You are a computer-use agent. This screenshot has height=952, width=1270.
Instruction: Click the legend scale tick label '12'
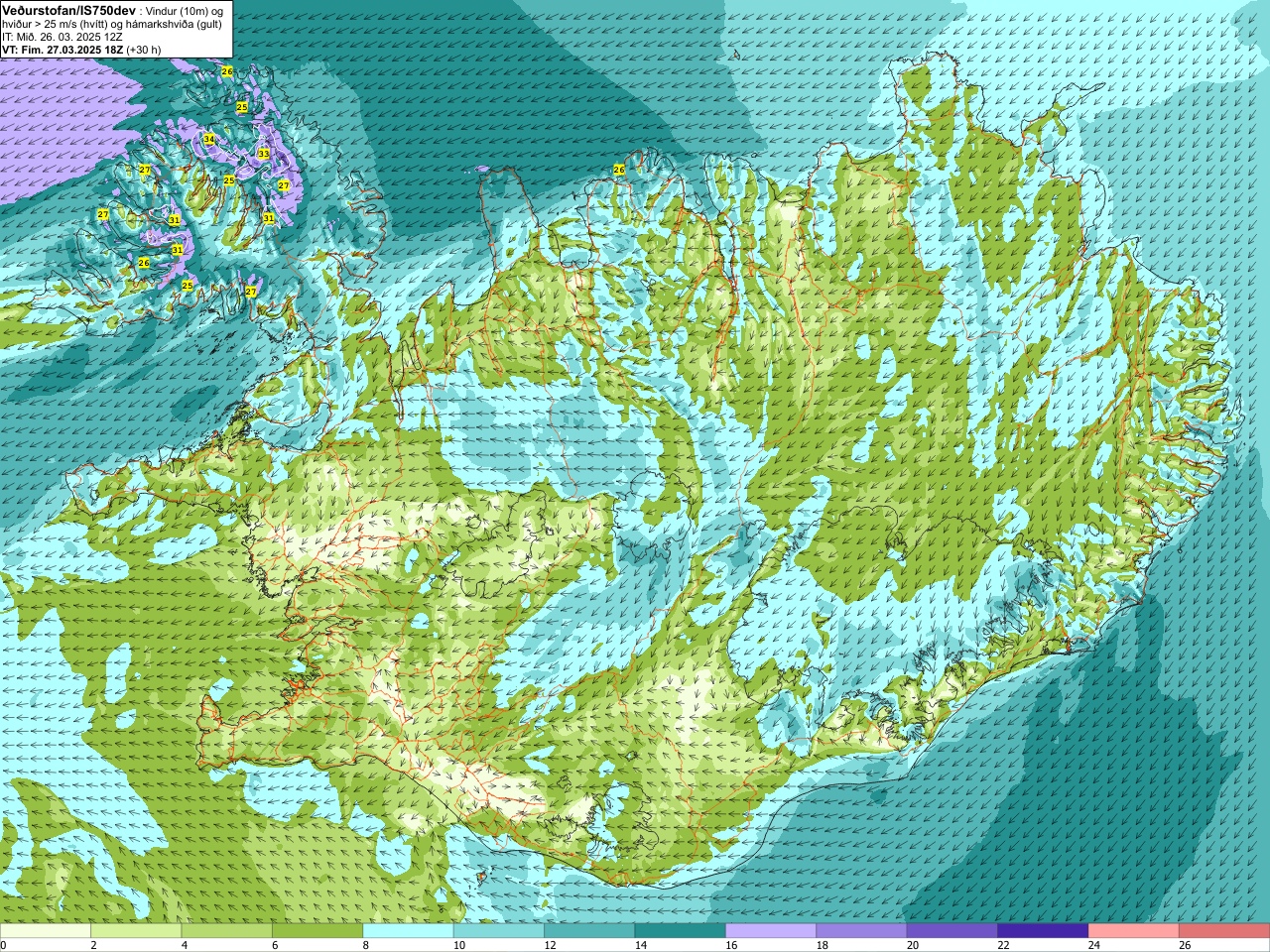click(550, 945)
